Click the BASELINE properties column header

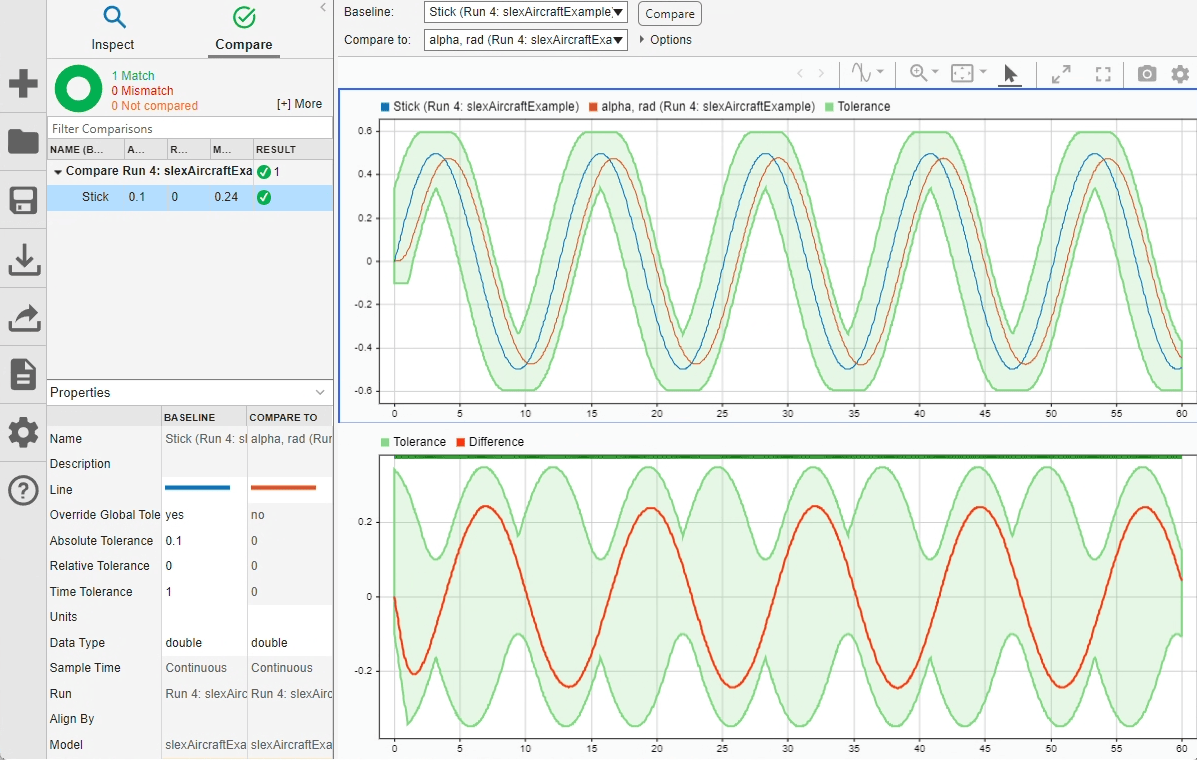(204, 417)
